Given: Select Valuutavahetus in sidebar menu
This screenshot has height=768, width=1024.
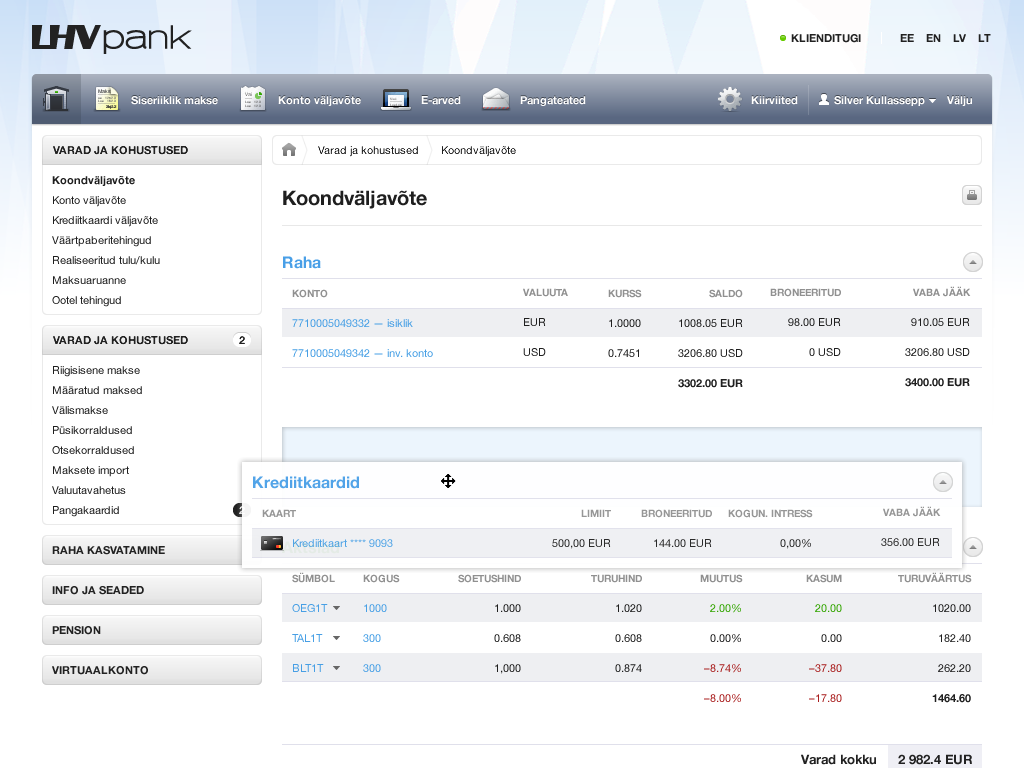Looking at the screenshot, I should [89, 490].
